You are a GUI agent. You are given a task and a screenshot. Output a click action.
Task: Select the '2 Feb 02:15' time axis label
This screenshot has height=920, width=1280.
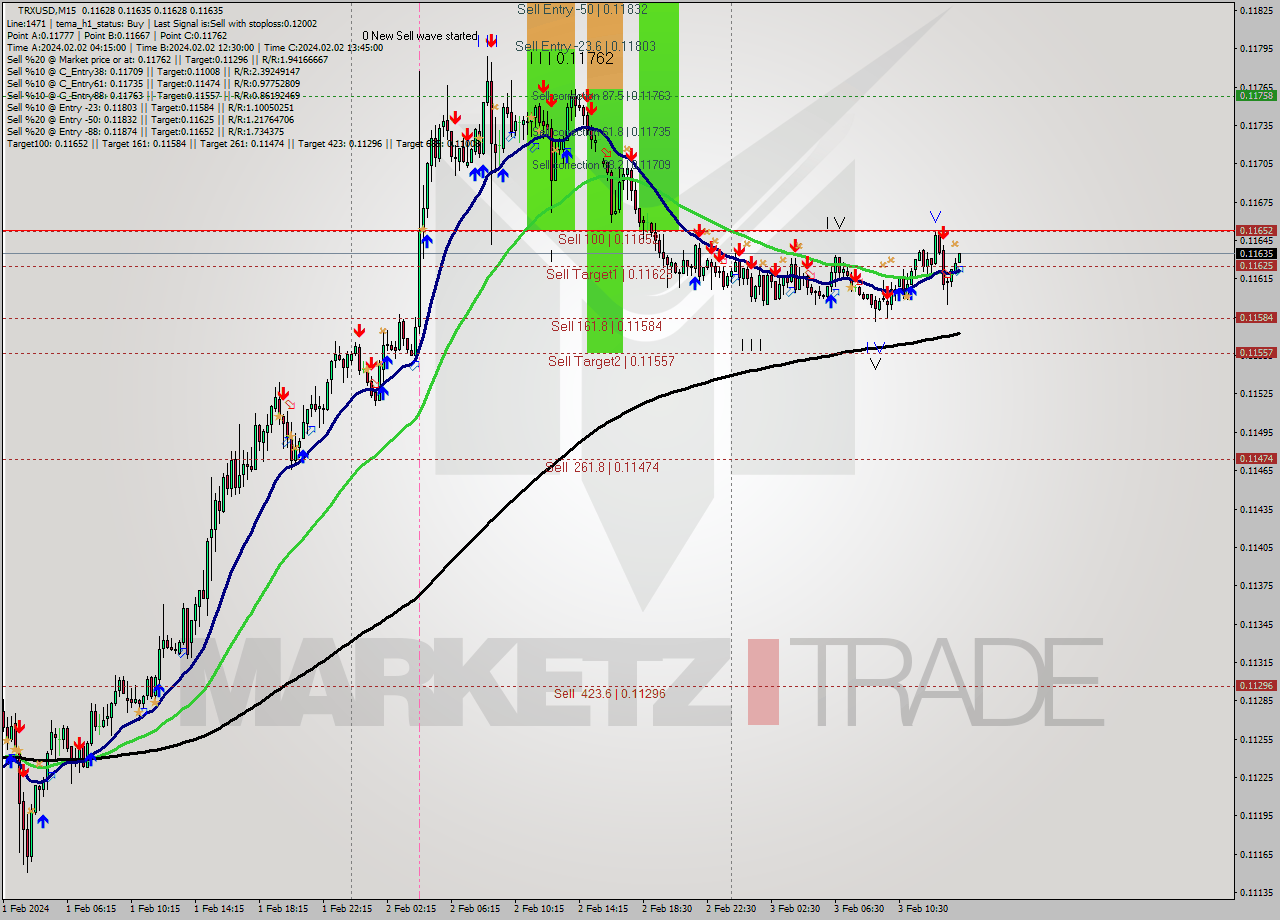(411, 909)
